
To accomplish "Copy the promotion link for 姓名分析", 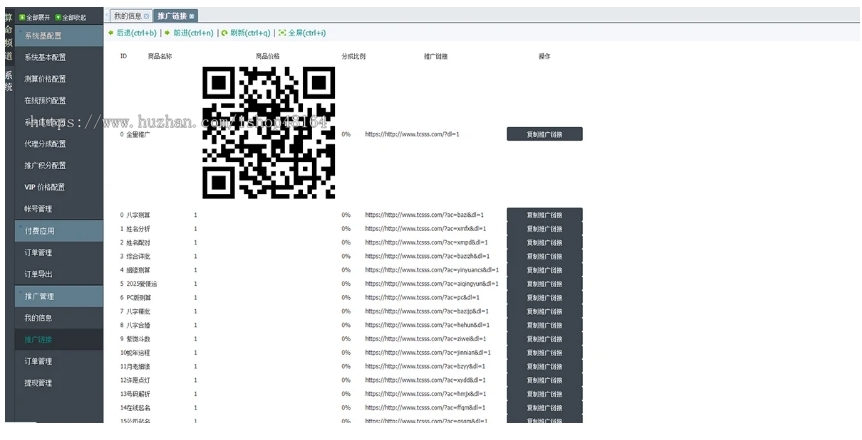I will point(544,229).
